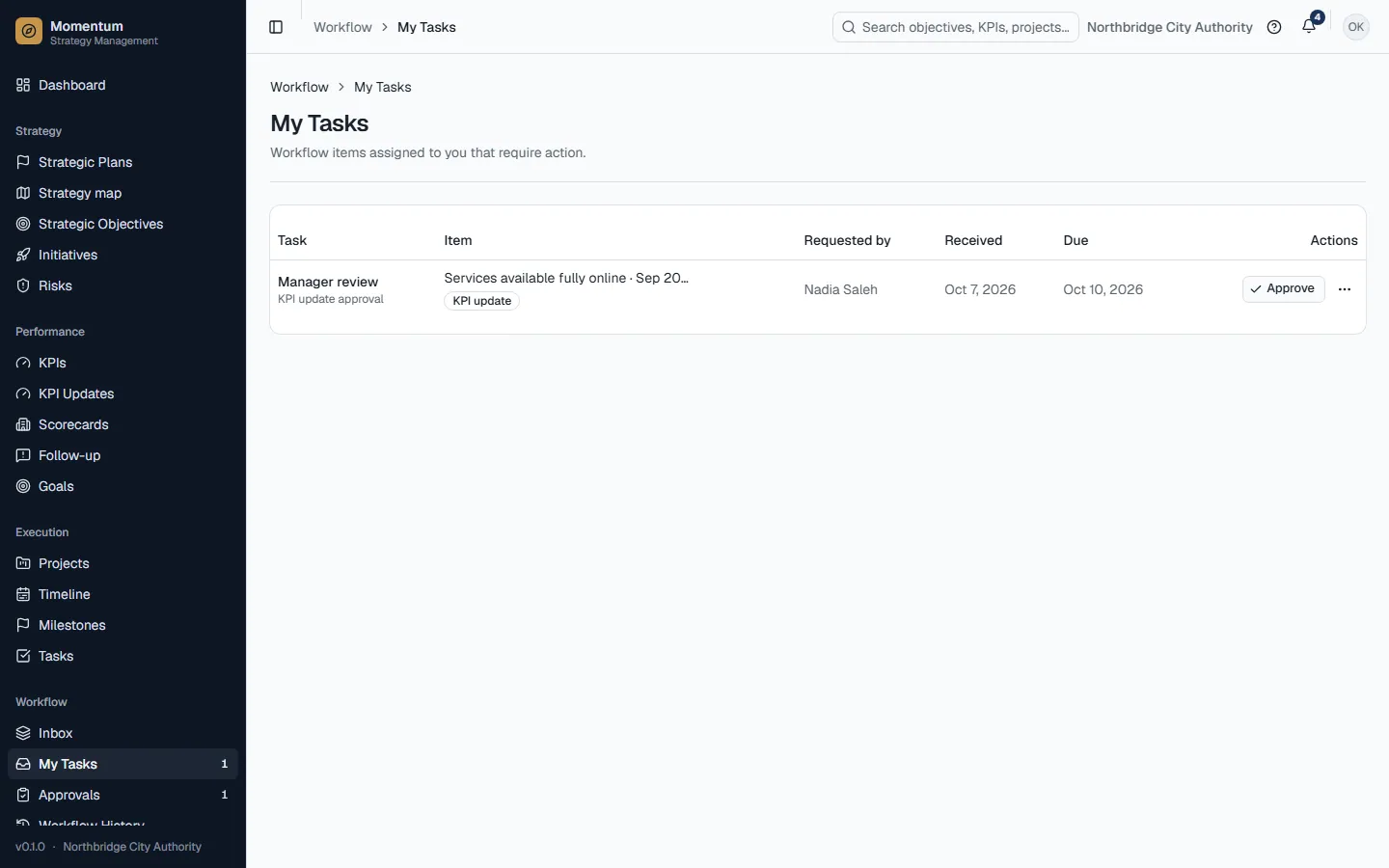Image resolution: width=1389 pixels, height=868 pixels.
Task: Click the KPIs gauge icon
Action: coord(23,363)
